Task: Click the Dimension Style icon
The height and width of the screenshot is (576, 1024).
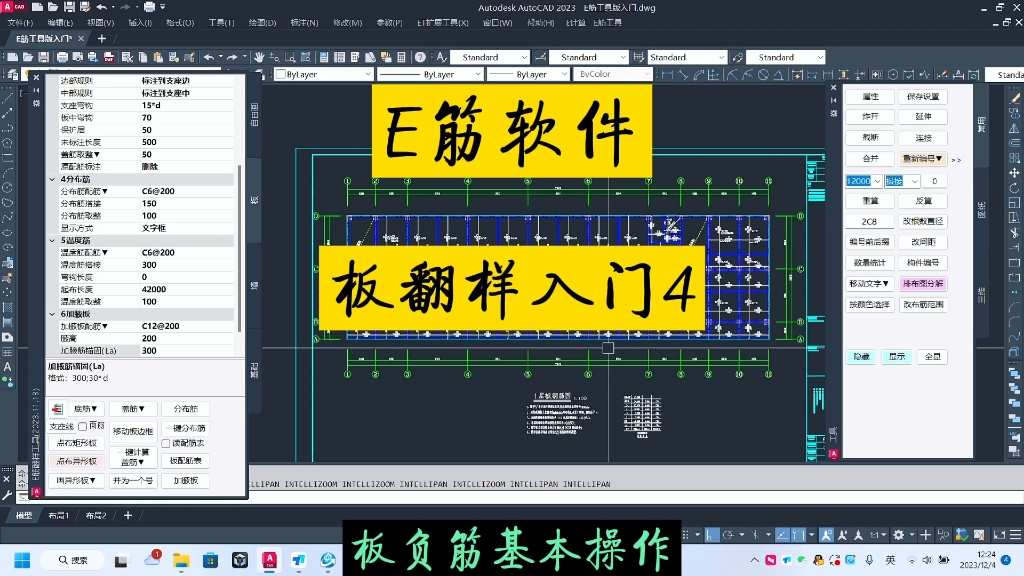Action: 541,57
